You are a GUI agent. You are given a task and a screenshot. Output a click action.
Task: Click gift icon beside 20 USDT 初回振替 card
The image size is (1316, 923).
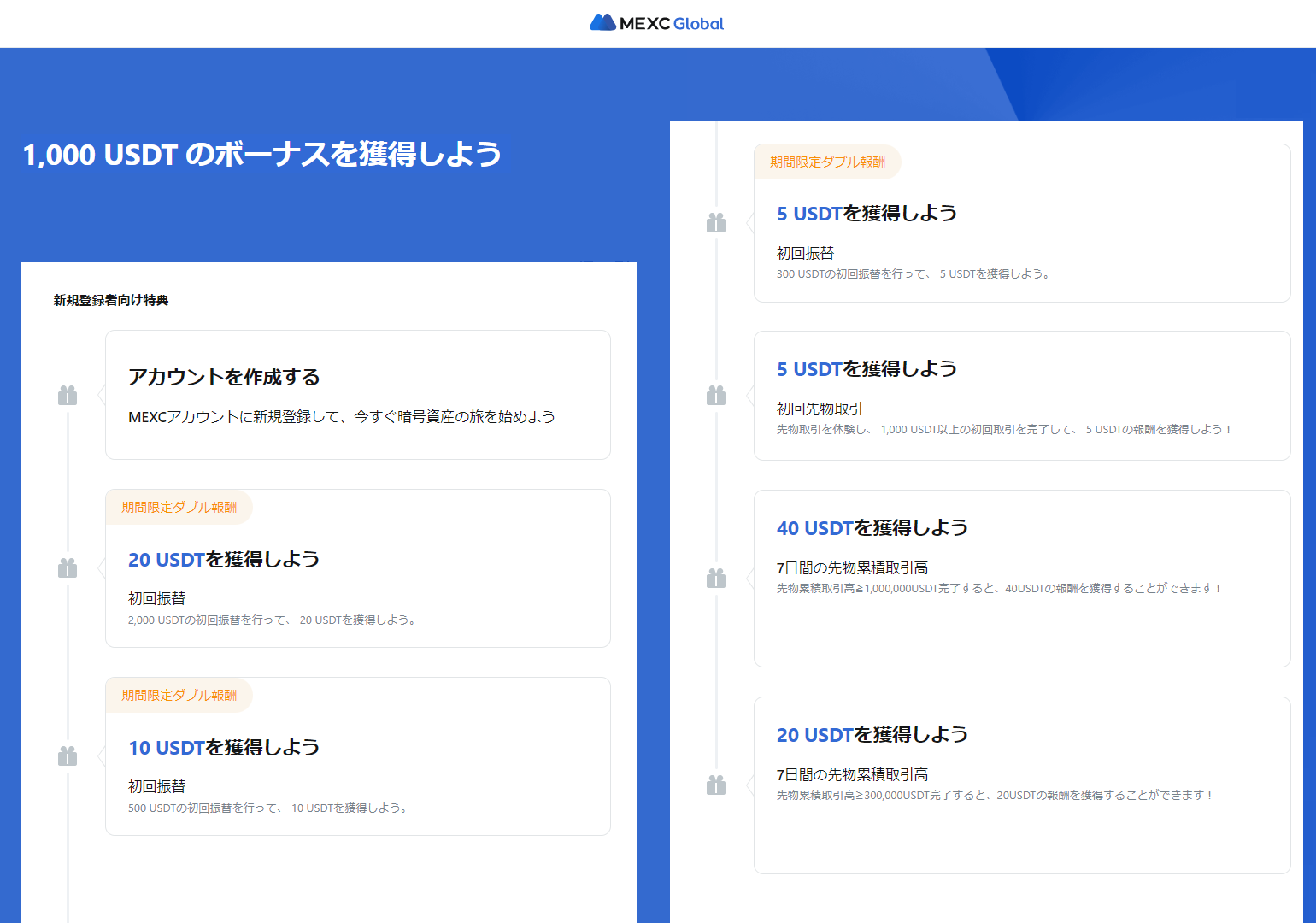coord(68,567)
